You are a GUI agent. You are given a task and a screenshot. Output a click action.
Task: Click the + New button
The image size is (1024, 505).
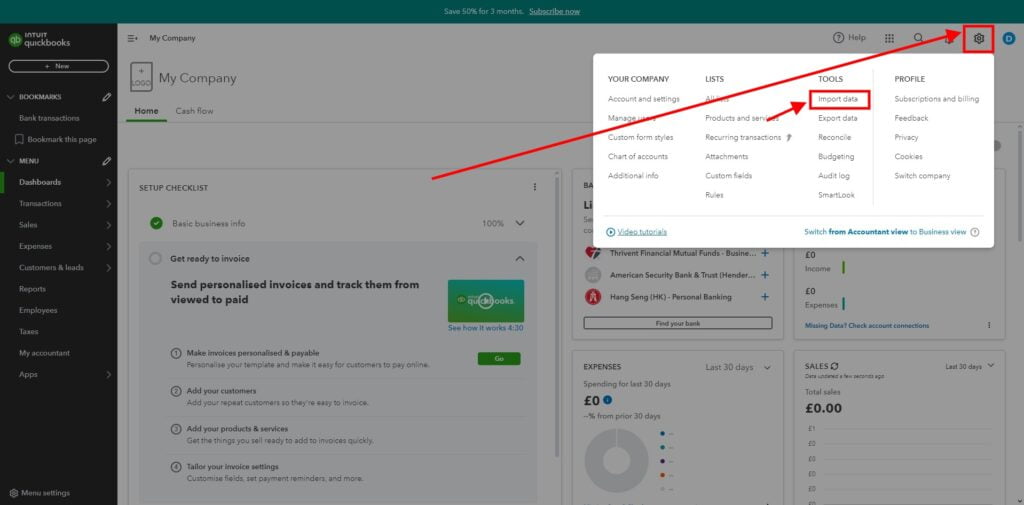point(58,66)
